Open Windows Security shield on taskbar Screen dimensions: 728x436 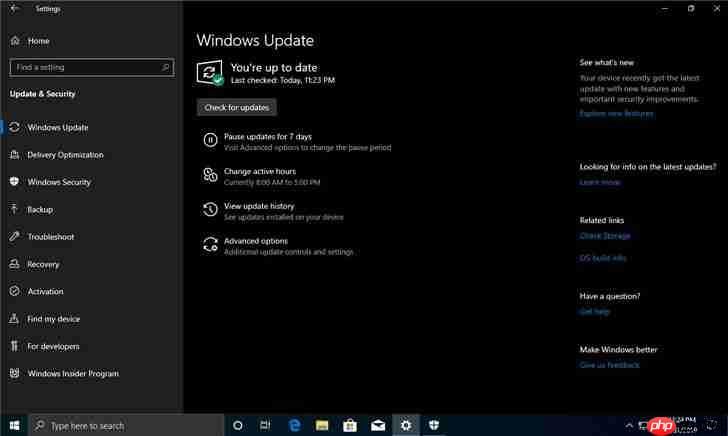[434, 425]
